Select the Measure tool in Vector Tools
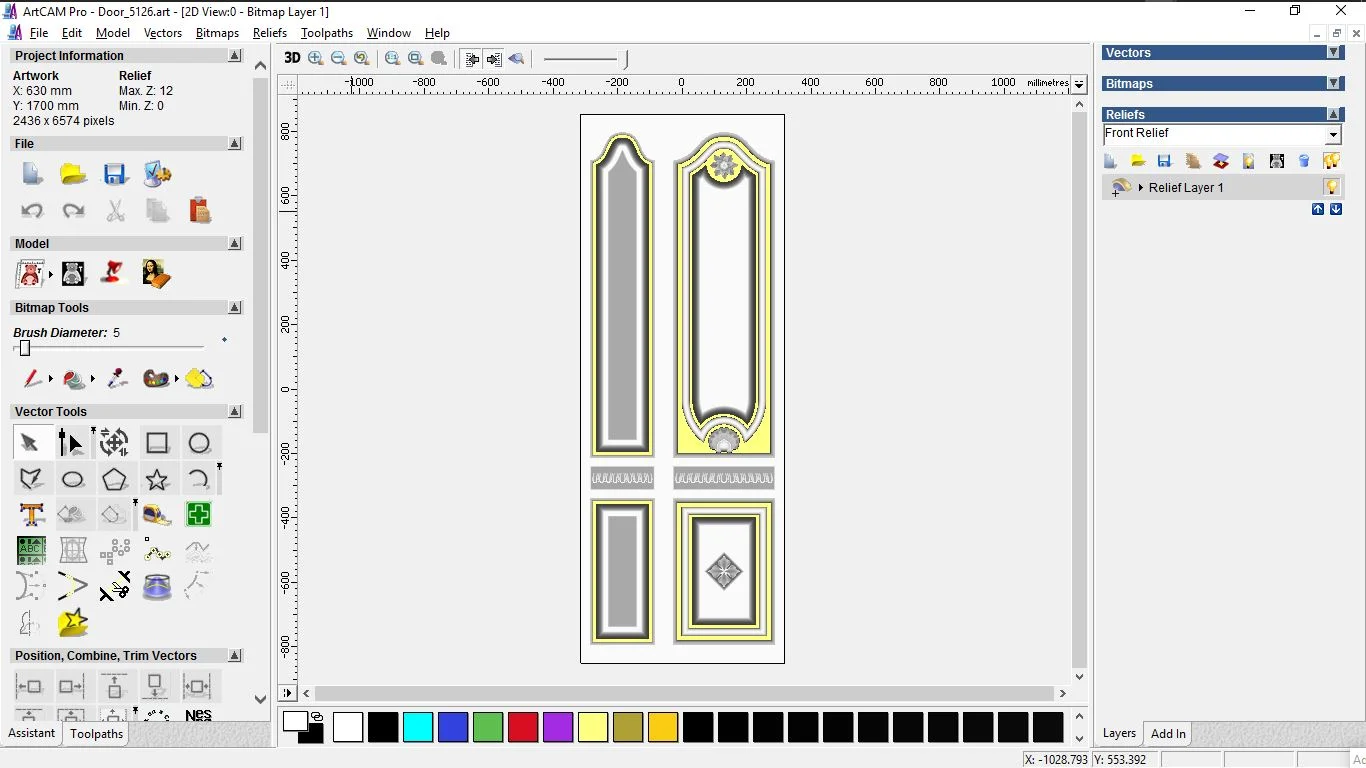Image resolution: width=1366 pixels, height=768 pixels. [157, 514]
